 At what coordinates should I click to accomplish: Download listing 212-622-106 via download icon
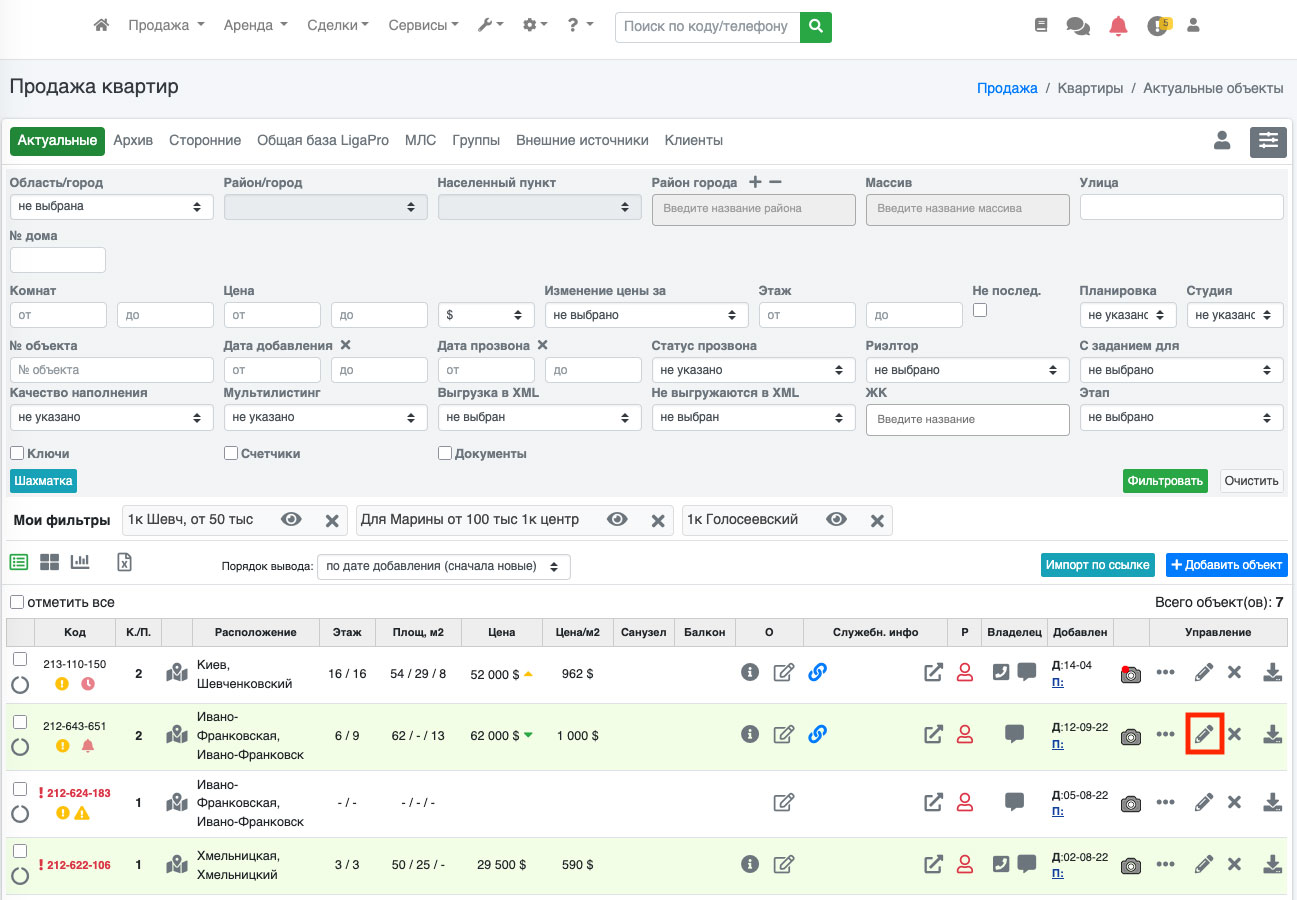1272,864
